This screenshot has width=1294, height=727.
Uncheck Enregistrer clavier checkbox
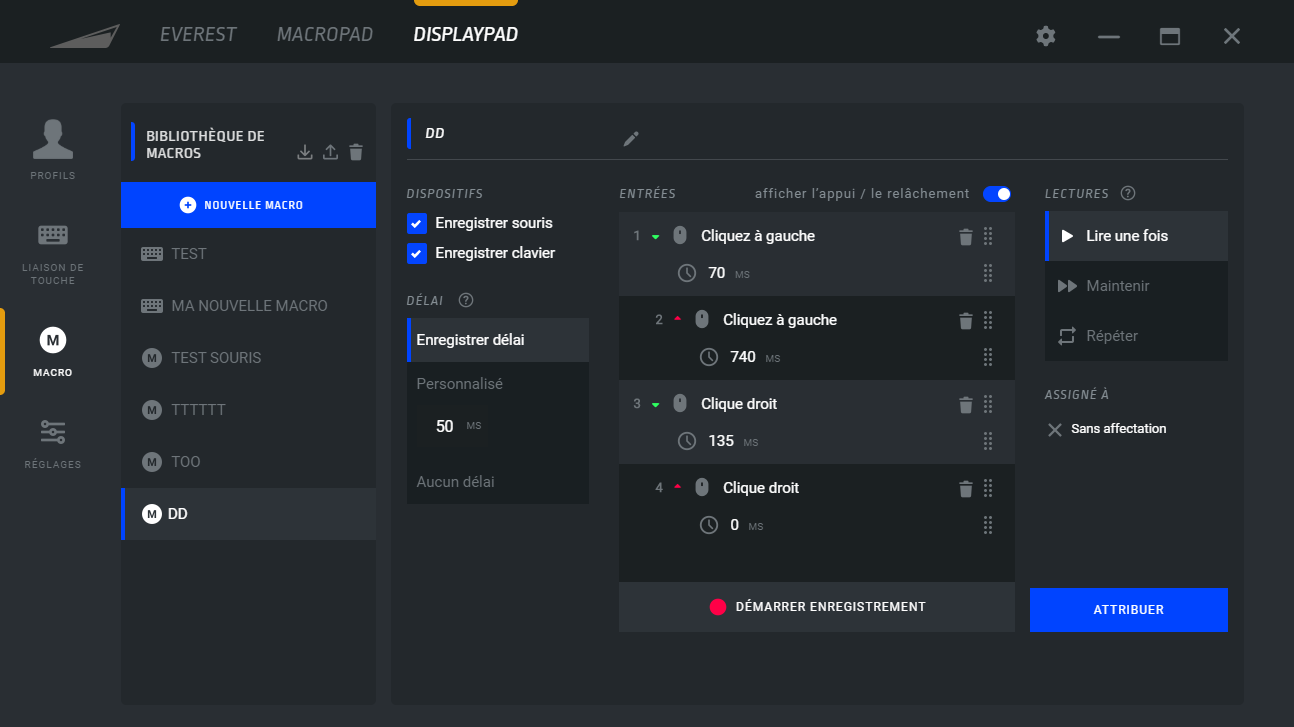click(417, 253)
